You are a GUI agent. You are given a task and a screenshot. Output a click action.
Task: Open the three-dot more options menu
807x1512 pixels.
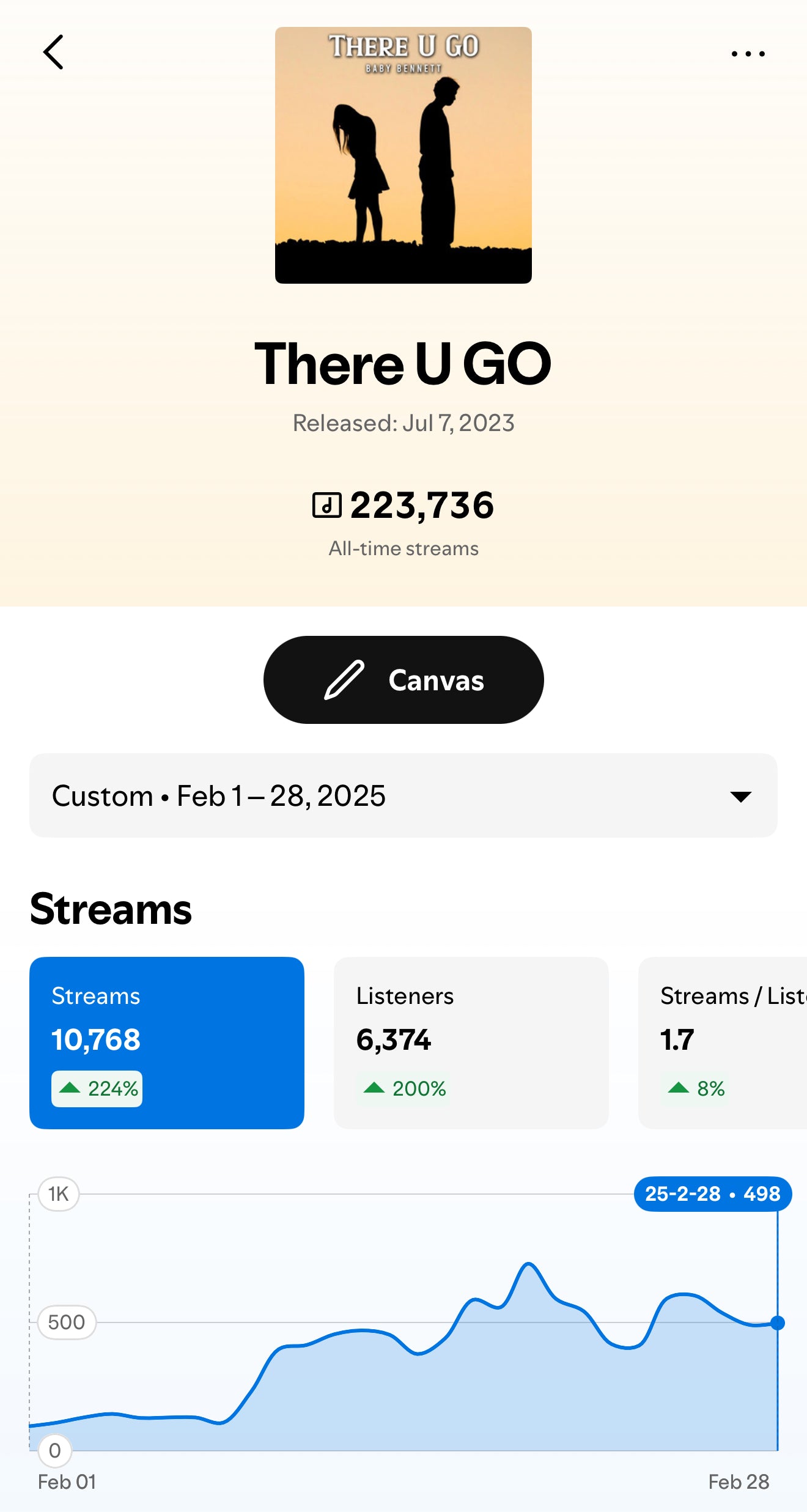point(748,54)
